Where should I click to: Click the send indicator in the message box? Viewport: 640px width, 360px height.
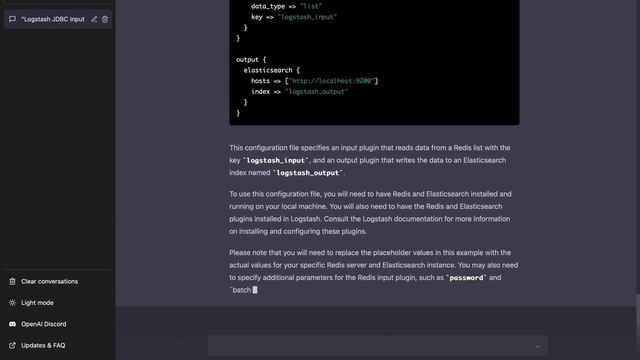point(537,347)
